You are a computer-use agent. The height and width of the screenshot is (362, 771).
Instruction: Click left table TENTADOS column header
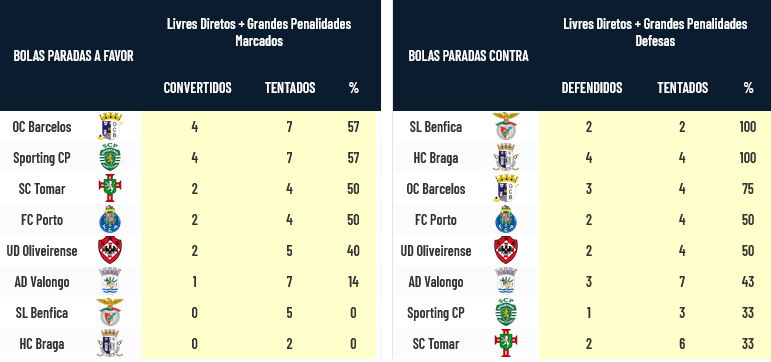290,88
